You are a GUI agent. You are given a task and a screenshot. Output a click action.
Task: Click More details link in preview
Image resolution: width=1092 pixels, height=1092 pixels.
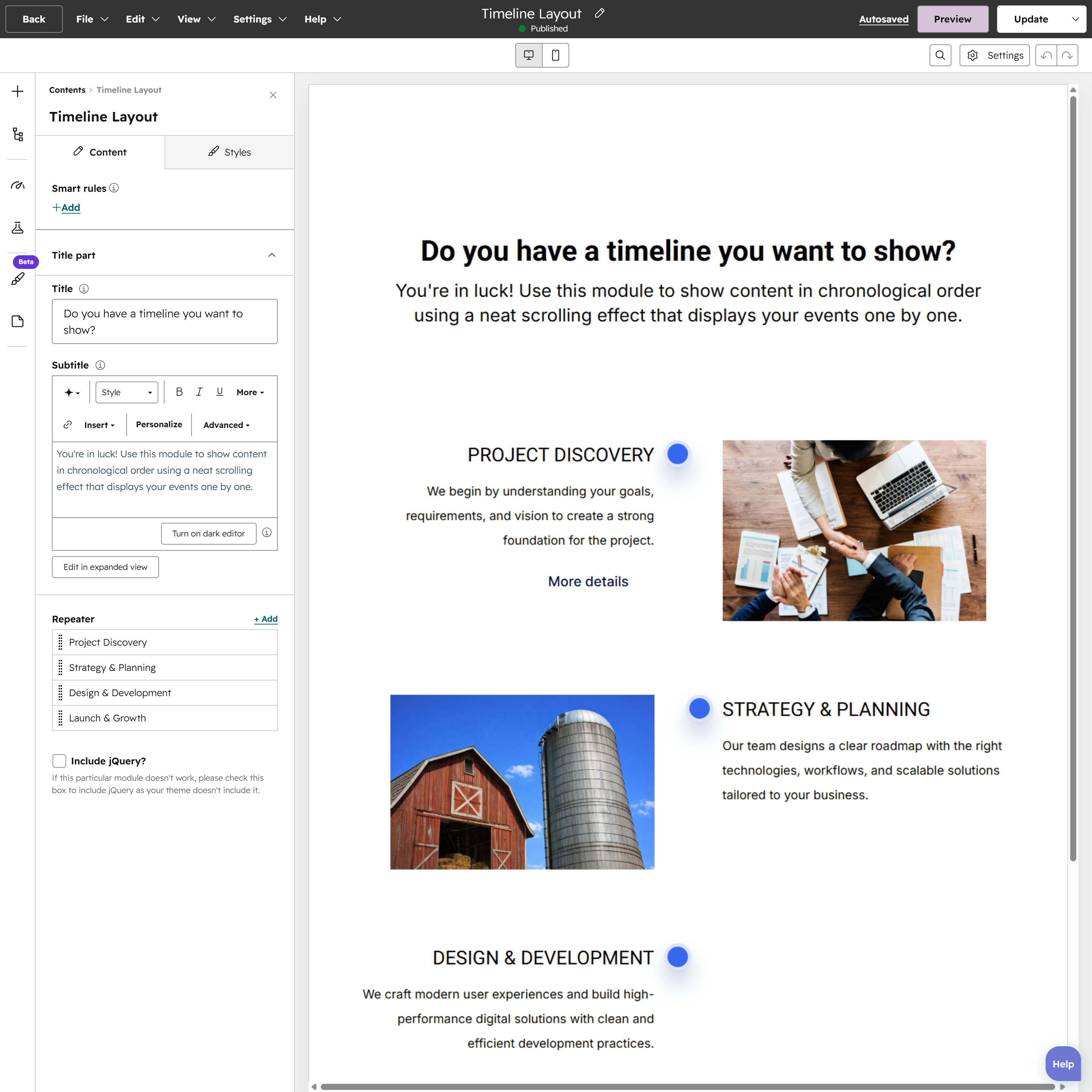[588, 581]
